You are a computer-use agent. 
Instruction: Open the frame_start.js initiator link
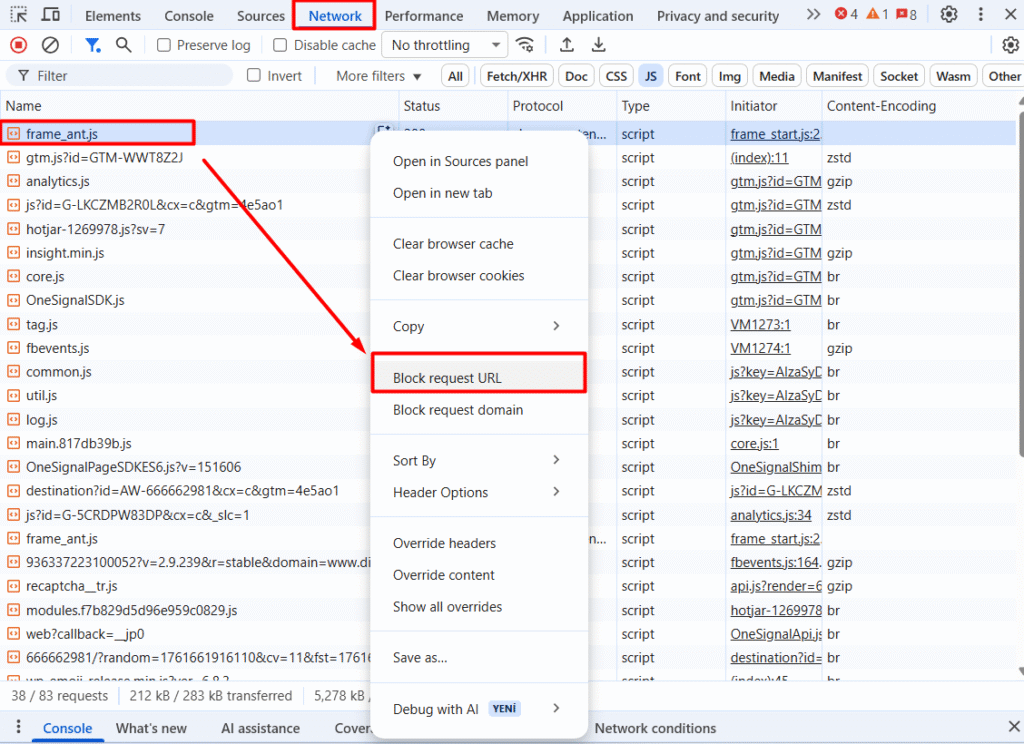point(775,134)
